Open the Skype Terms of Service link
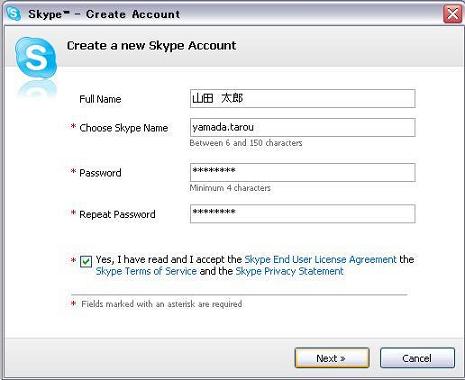 point(146,271)
